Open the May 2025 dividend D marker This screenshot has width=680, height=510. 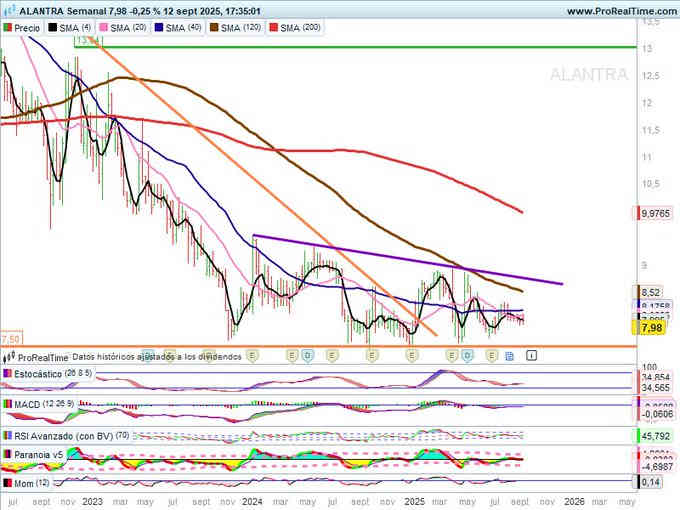[x=467, y=356]
